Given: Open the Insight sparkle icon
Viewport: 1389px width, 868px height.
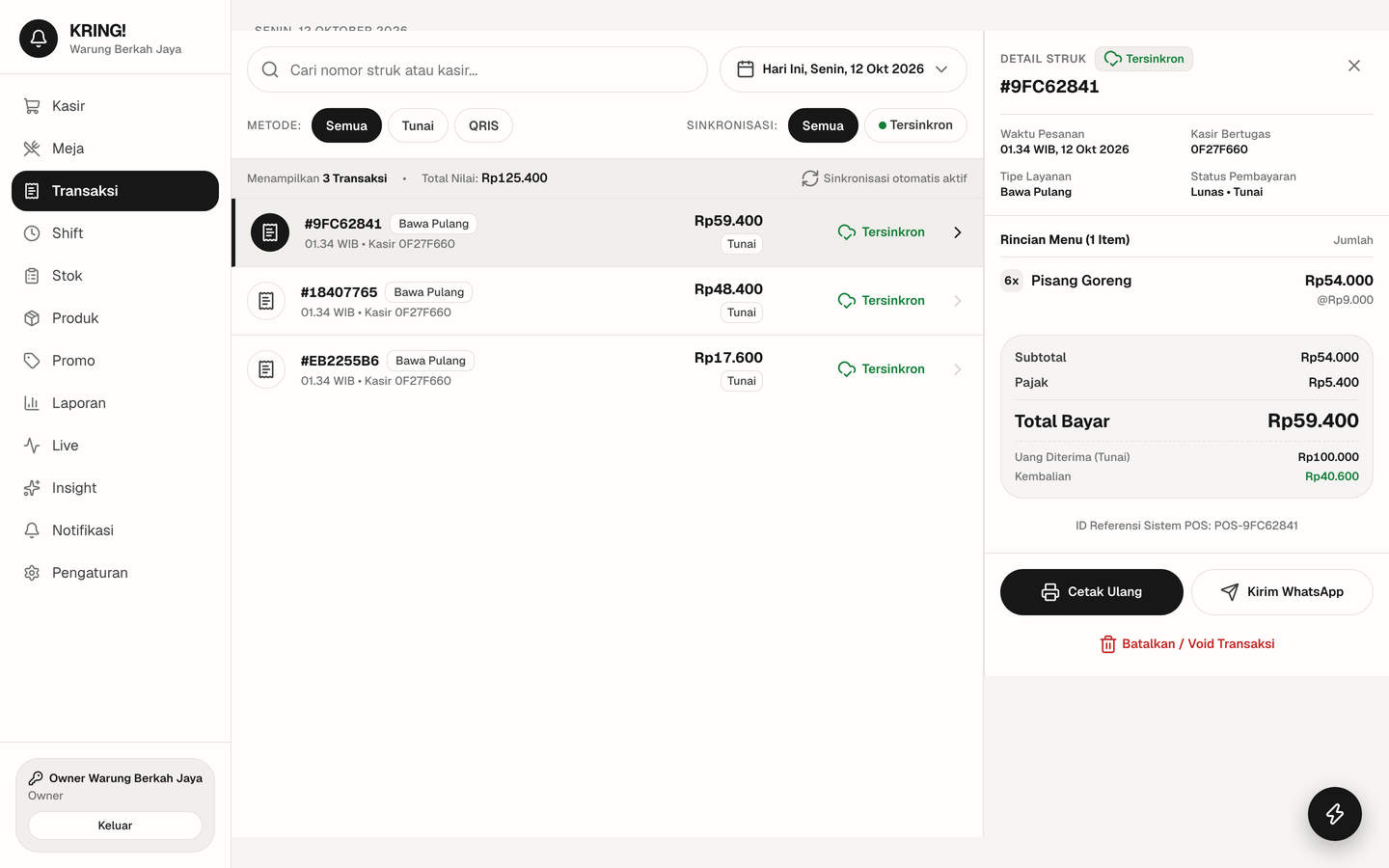Looking at the screenshot, I should pos(32,488).
